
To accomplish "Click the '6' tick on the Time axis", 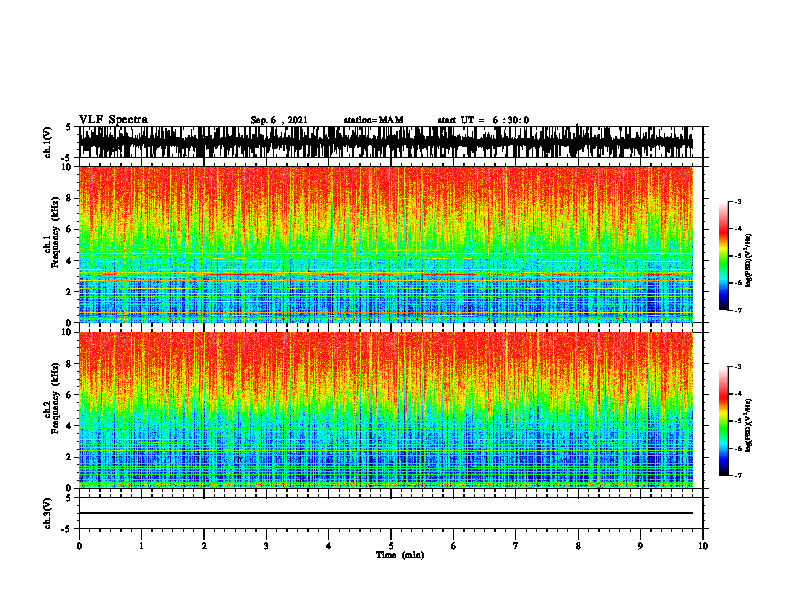I will coord(454,546).
